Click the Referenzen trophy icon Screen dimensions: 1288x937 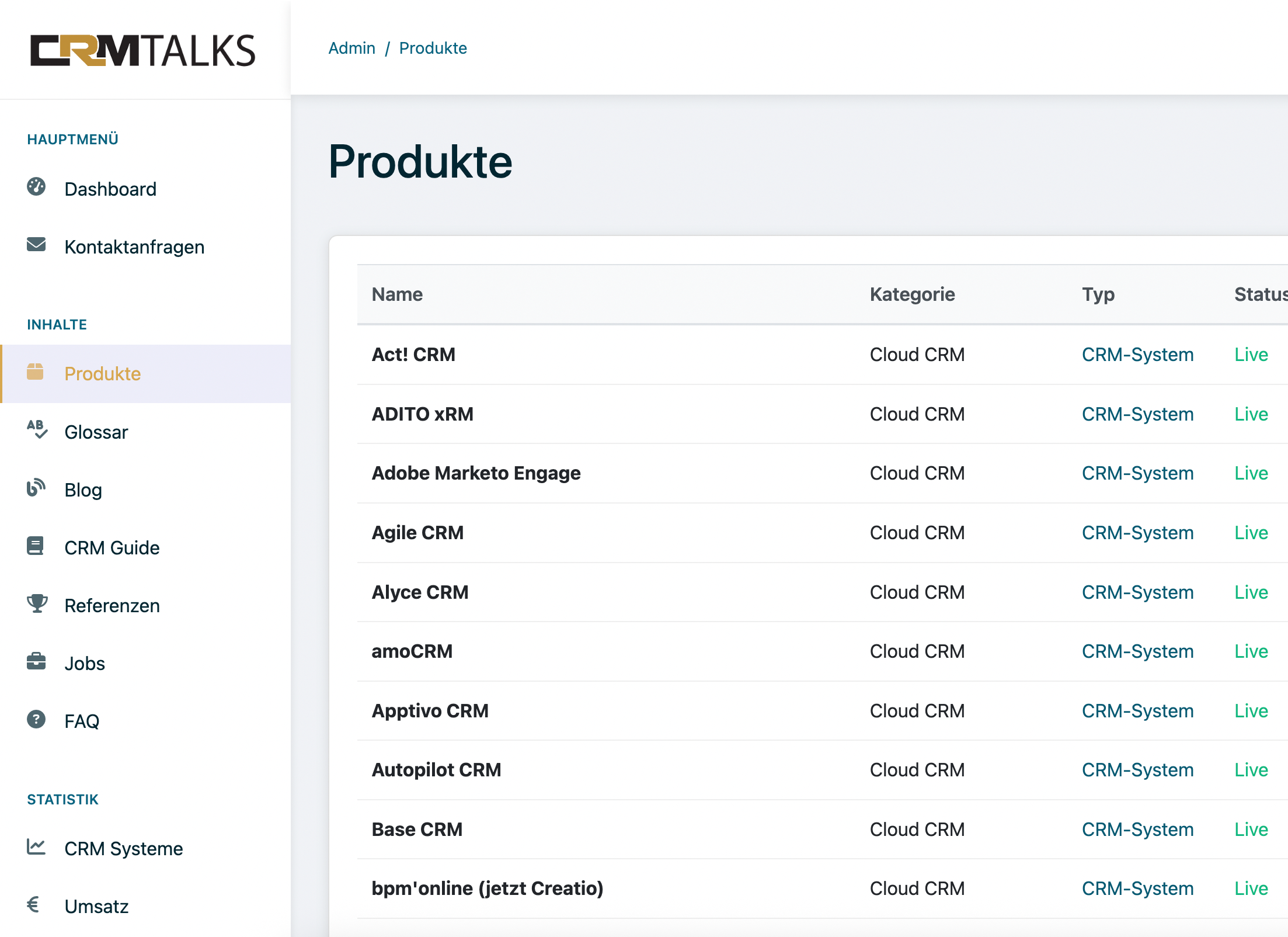click(37, 603)
